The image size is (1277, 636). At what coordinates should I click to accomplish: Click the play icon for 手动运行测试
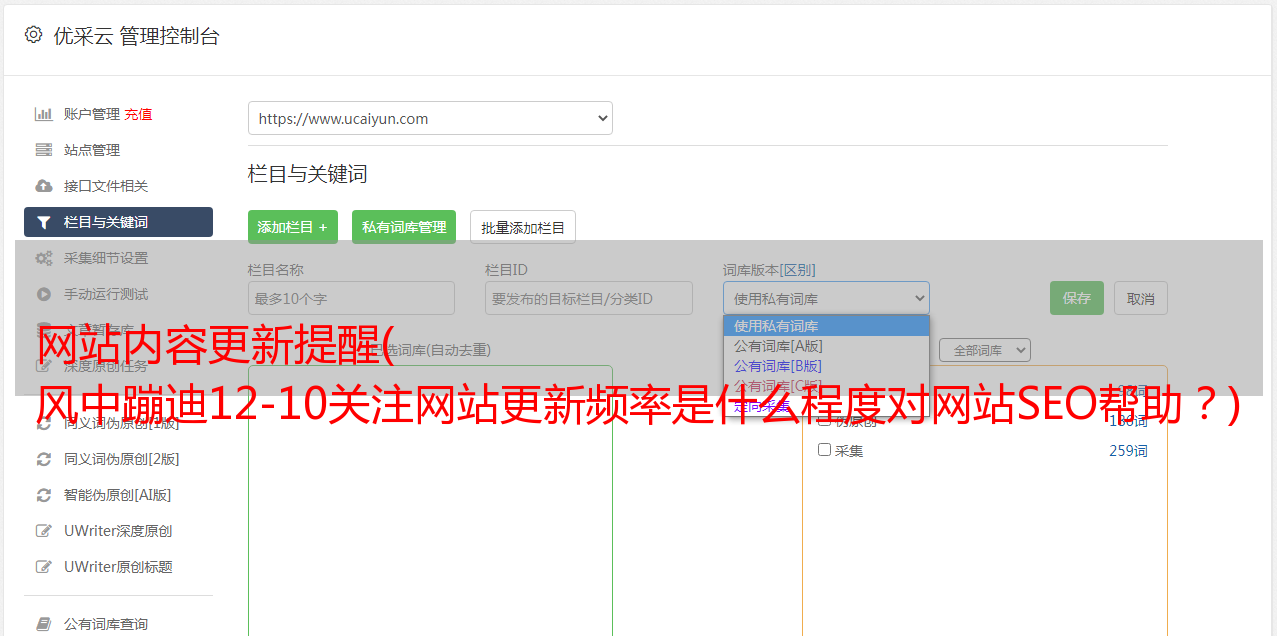coord(43,294)
